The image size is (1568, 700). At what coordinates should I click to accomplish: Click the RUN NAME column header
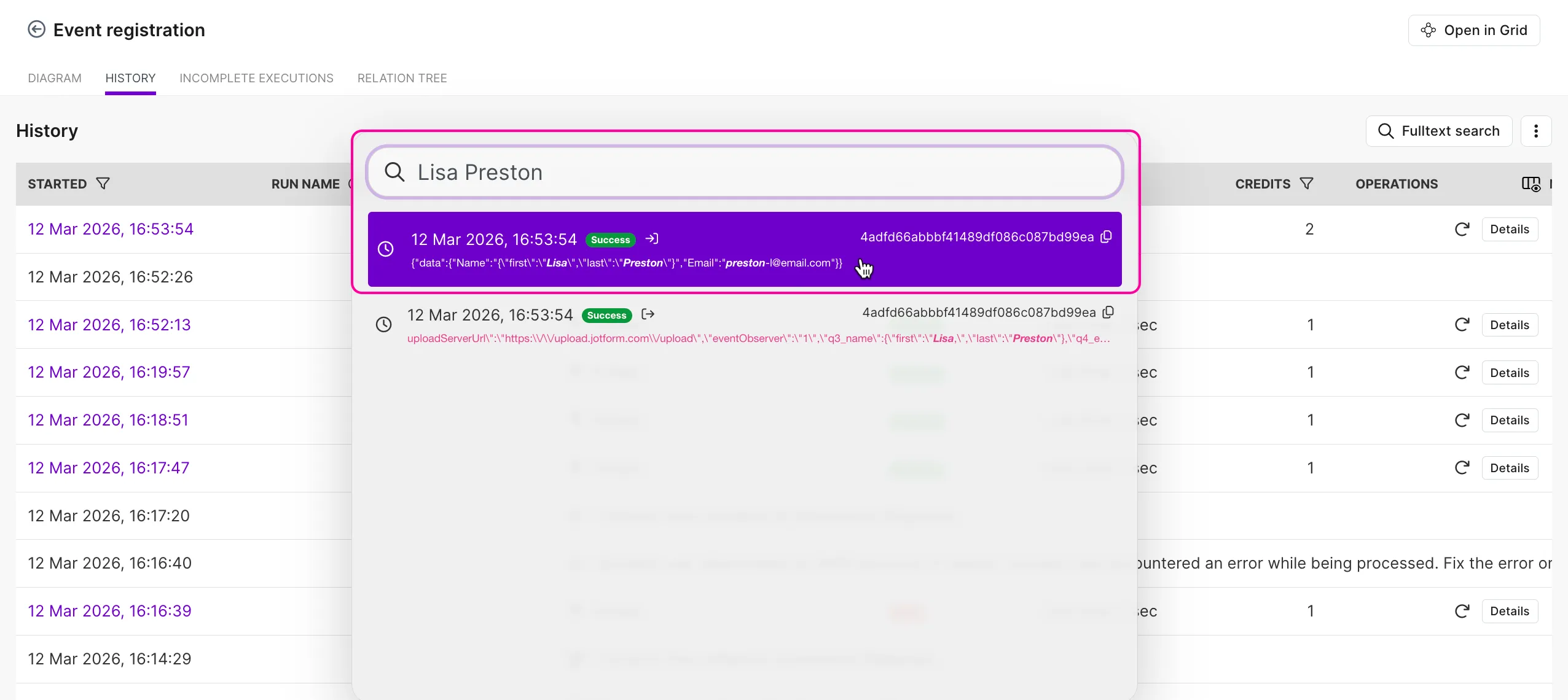[305, 184]
